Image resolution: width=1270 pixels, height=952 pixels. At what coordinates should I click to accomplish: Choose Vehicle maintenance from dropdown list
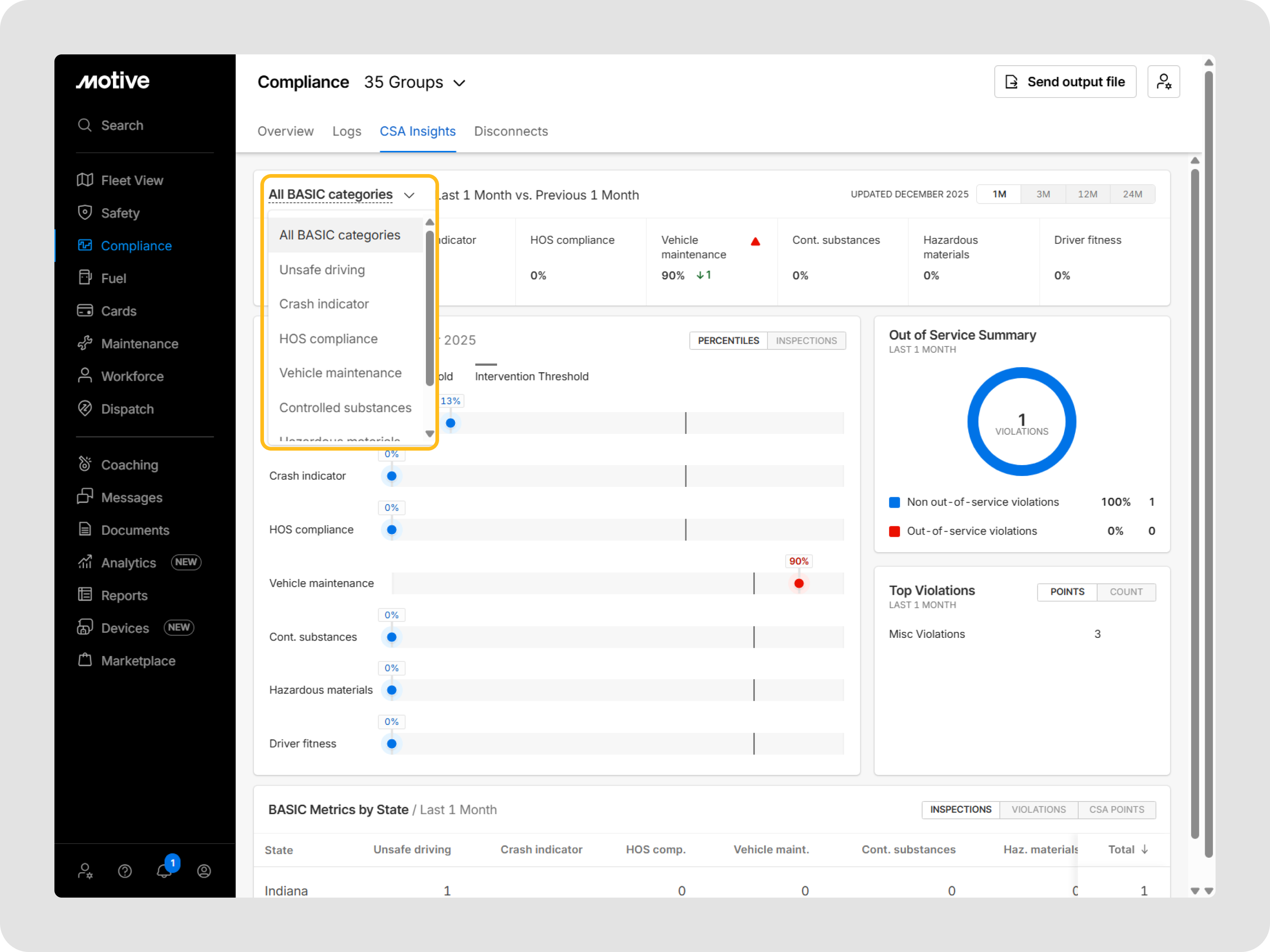(x=340, y=373)
